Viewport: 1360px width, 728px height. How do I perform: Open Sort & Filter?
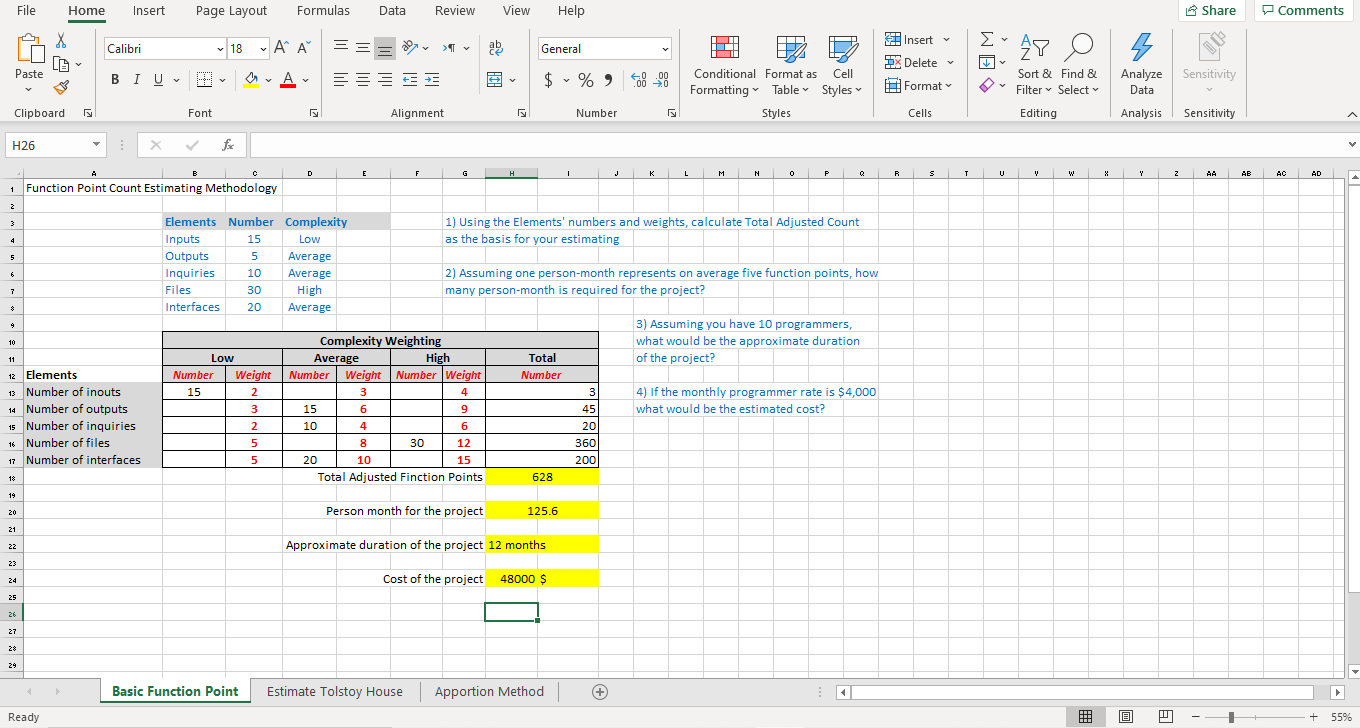pyautogui.click(x=1035, y=64)
